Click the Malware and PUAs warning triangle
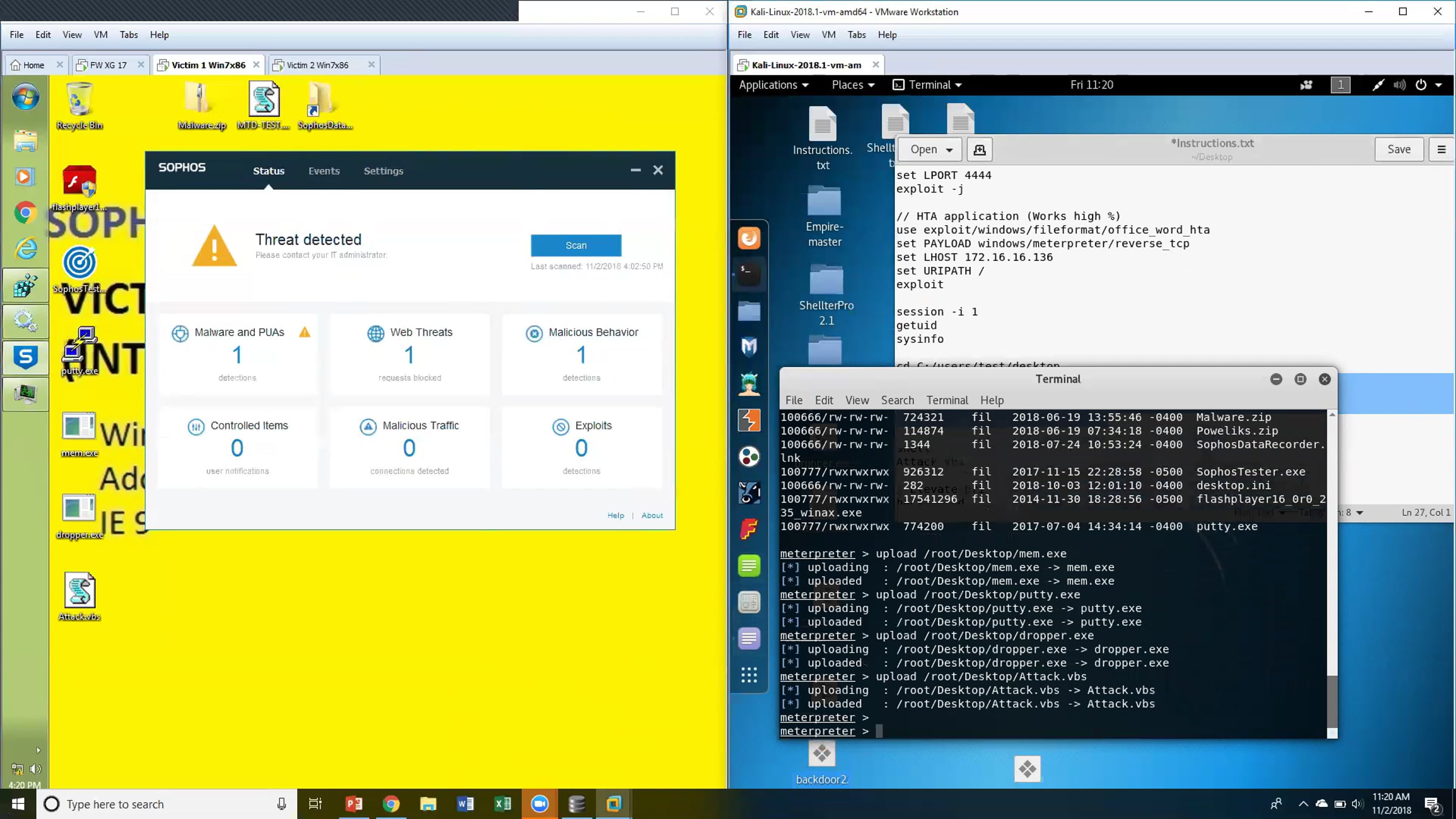The height and width of the screenshot is (819, 1456). 305,332
